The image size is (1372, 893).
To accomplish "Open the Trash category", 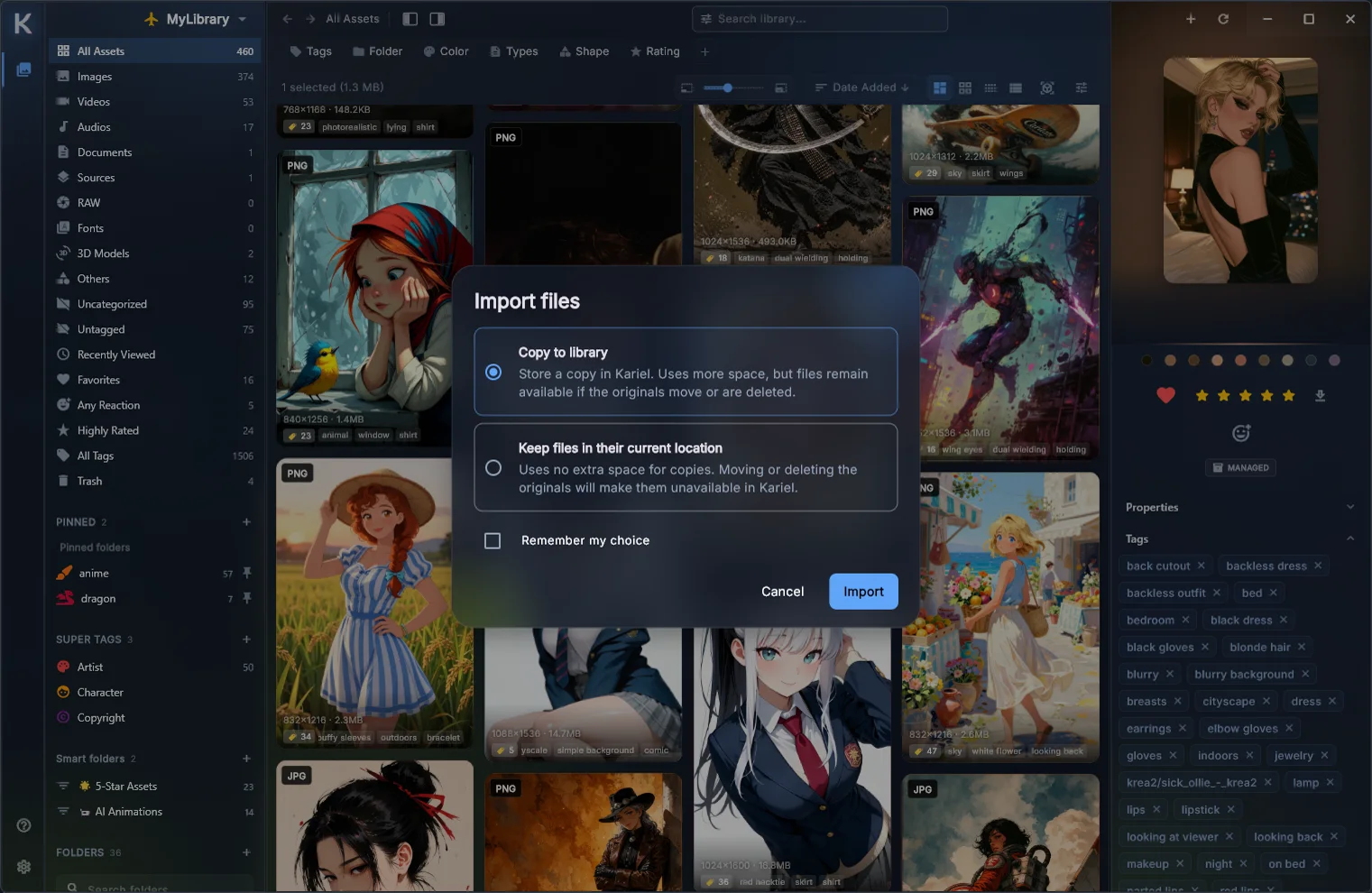I will pos(154,481).
